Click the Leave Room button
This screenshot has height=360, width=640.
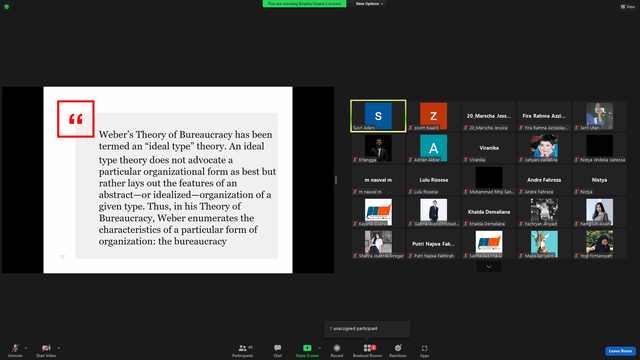(620, 351)
